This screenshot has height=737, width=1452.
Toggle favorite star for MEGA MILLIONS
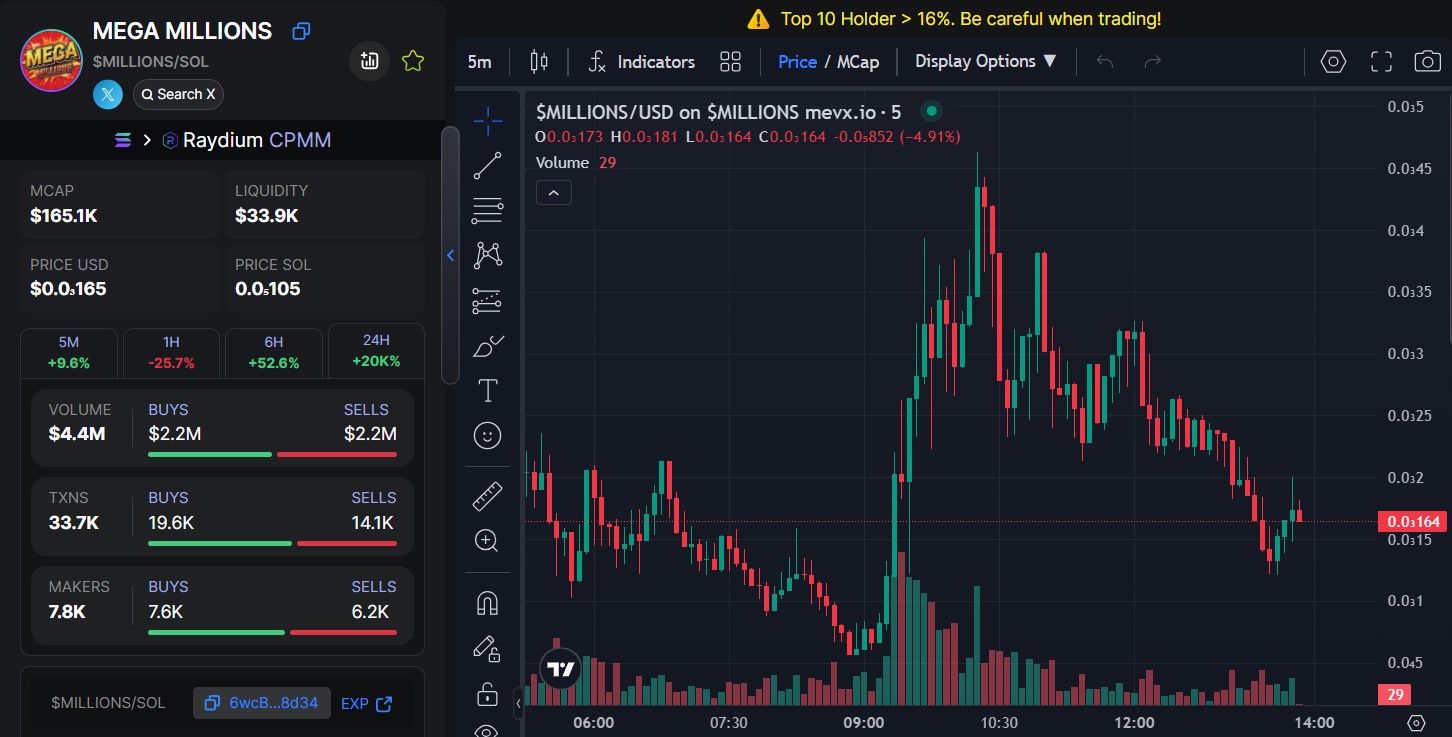click(x=413, y=62)
